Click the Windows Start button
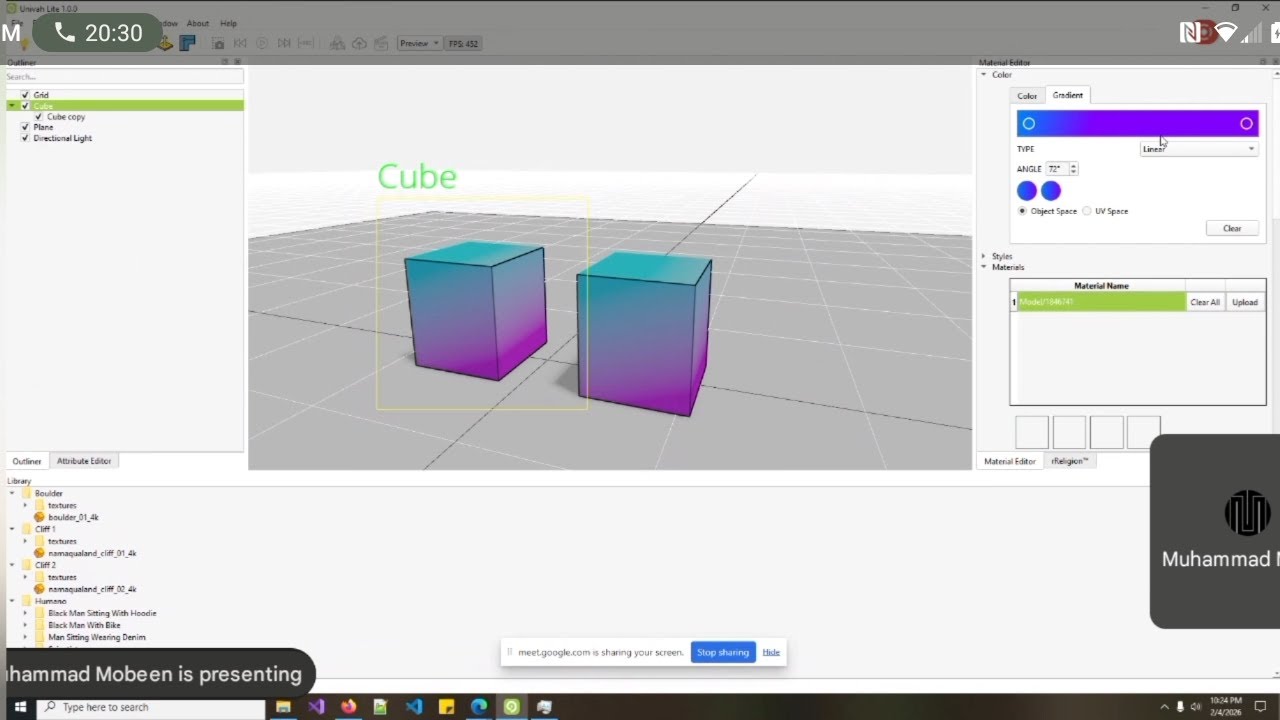 pyautogui.click(x=19, y=707)
